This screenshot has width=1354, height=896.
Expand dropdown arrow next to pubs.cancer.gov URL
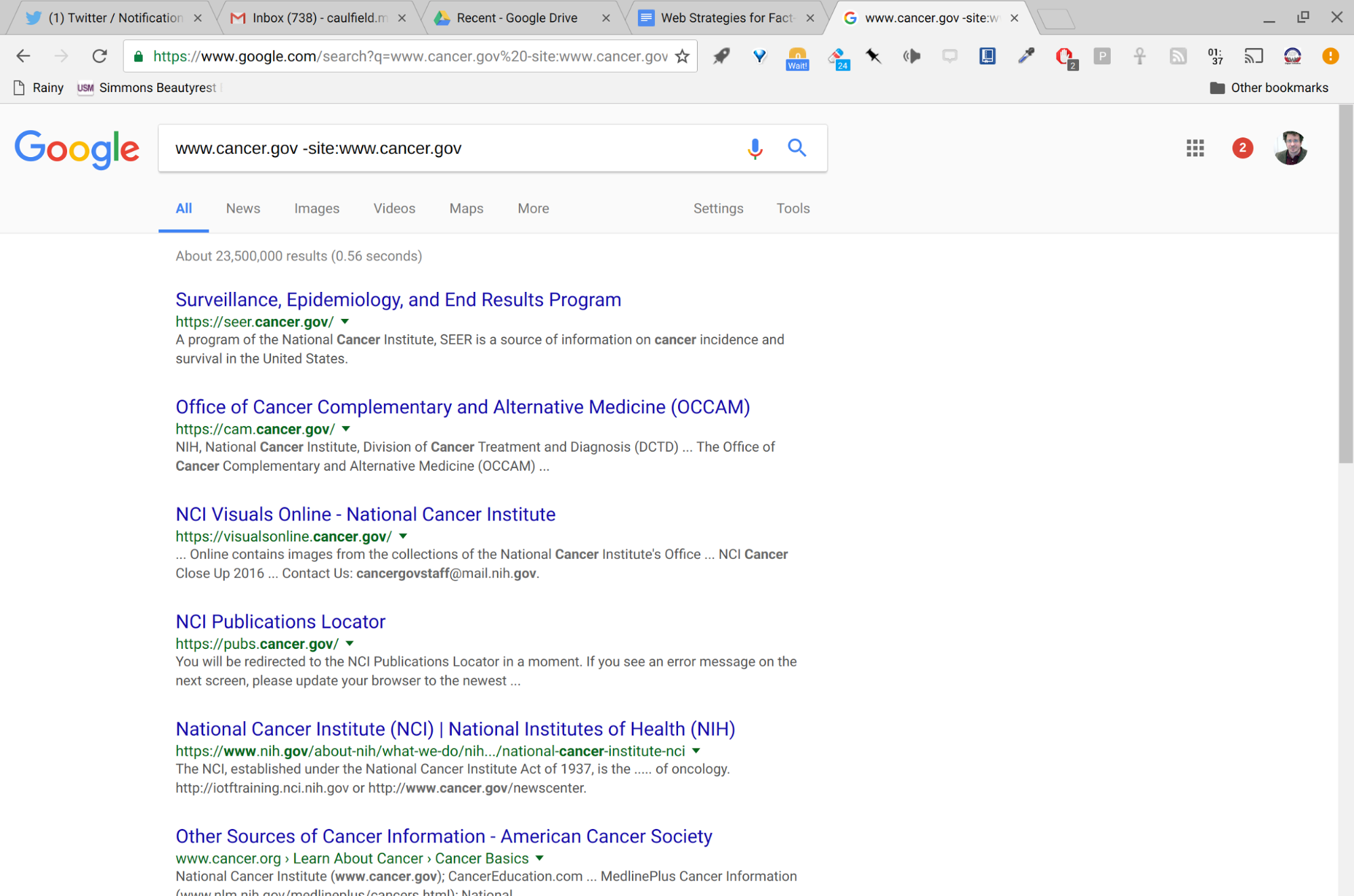tap(350, 643)
